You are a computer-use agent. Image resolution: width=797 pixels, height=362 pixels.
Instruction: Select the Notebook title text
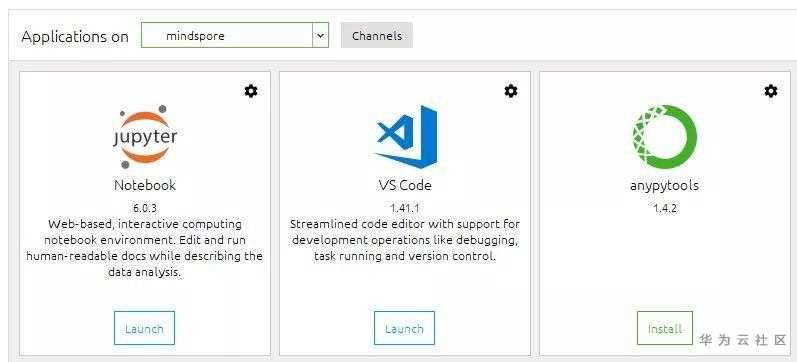coord(145,185)
